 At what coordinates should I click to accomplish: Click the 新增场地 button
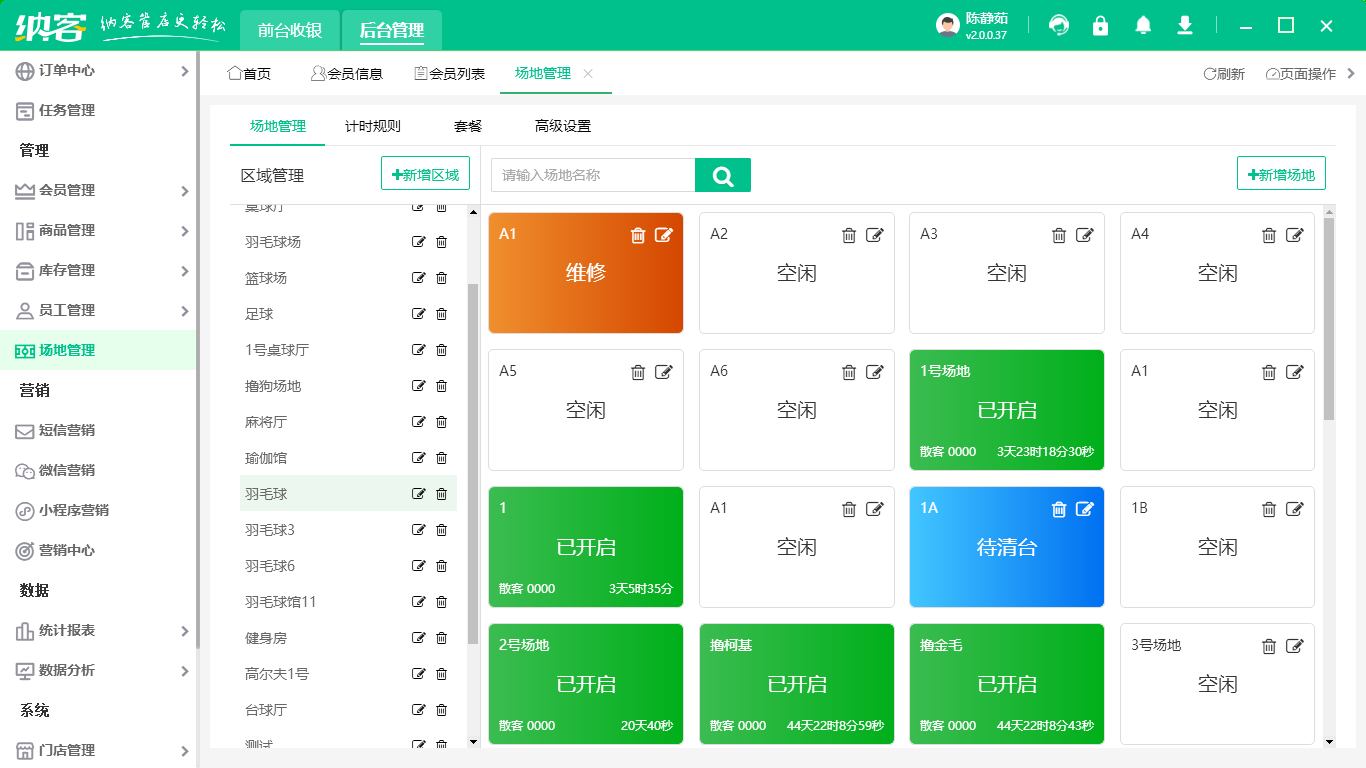1281,175
